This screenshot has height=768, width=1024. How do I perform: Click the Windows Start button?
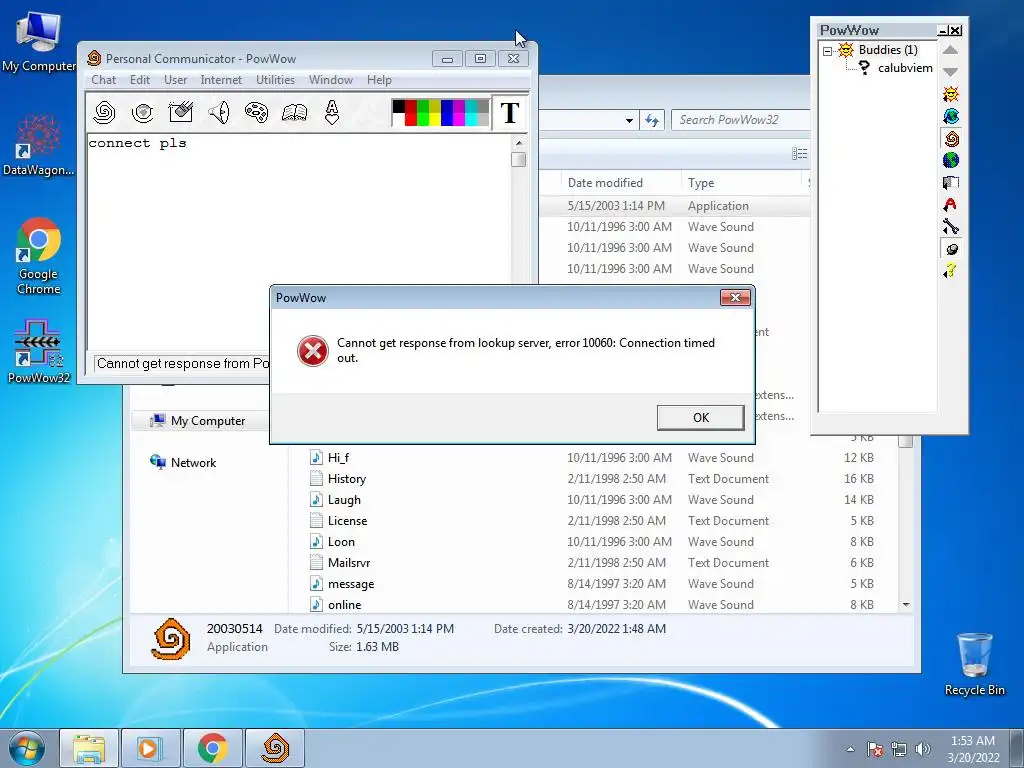click(x=26, y=748)
